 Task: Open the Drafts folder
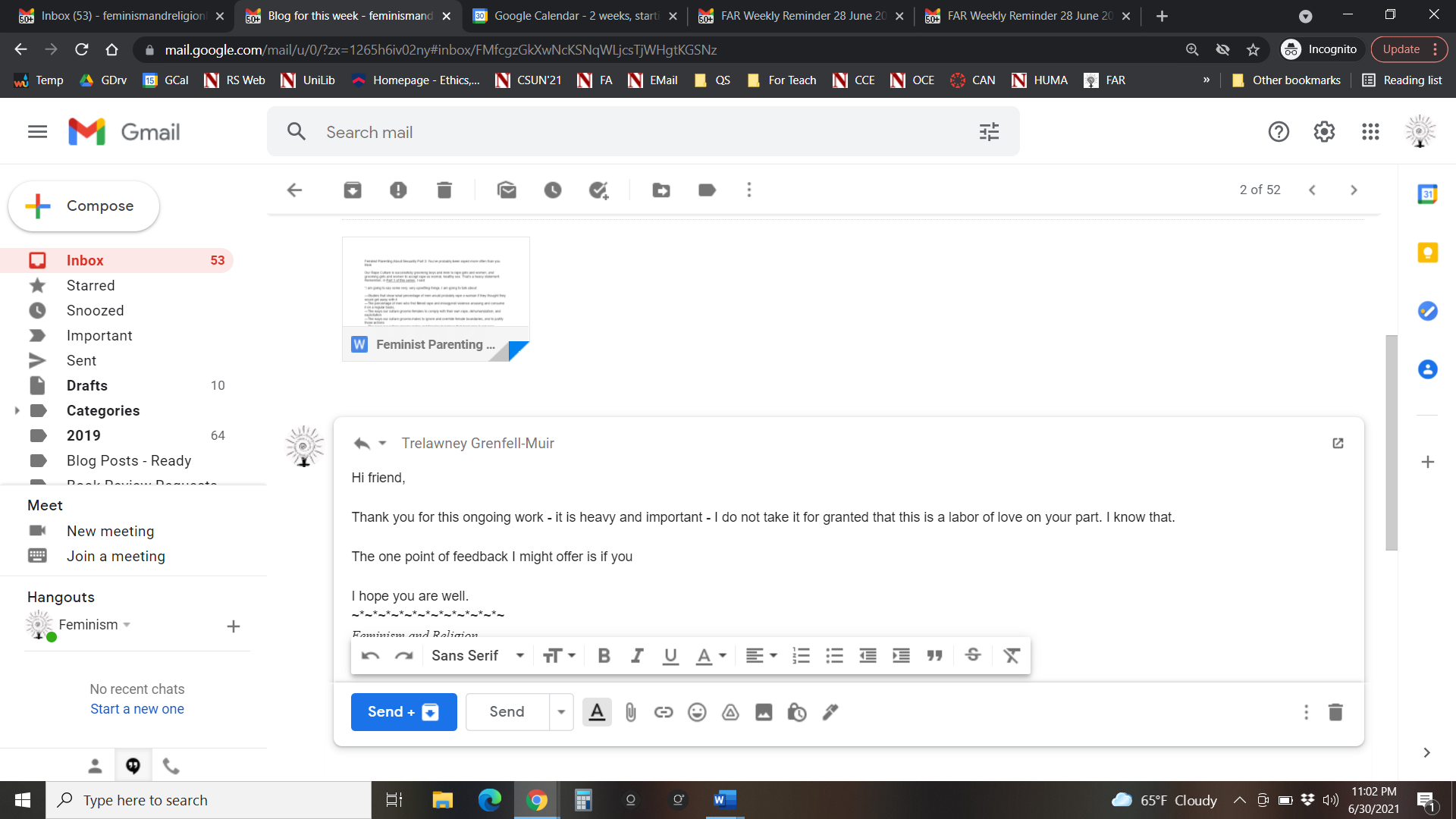pyautogui.click(x=87, y=385)
